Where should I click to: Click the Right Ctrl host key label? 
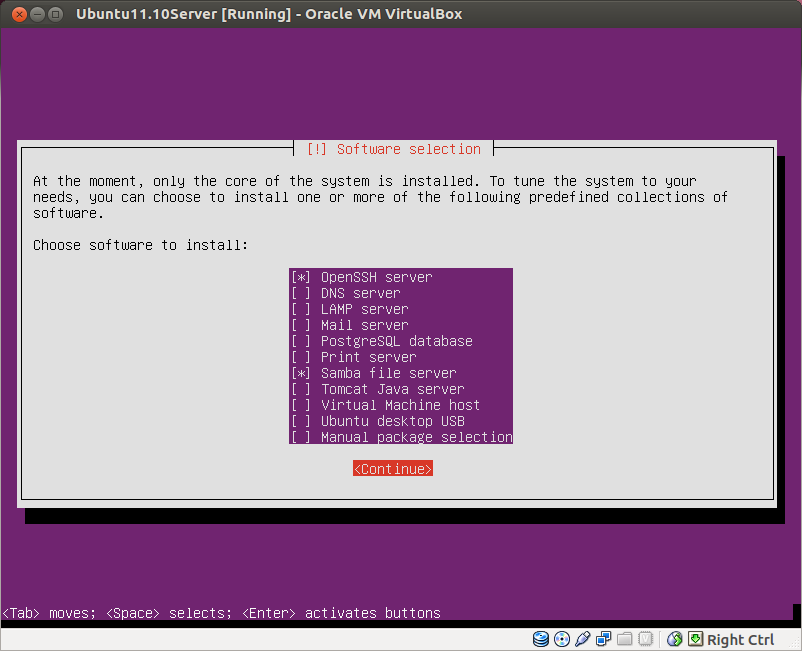(x=741, y=639)
